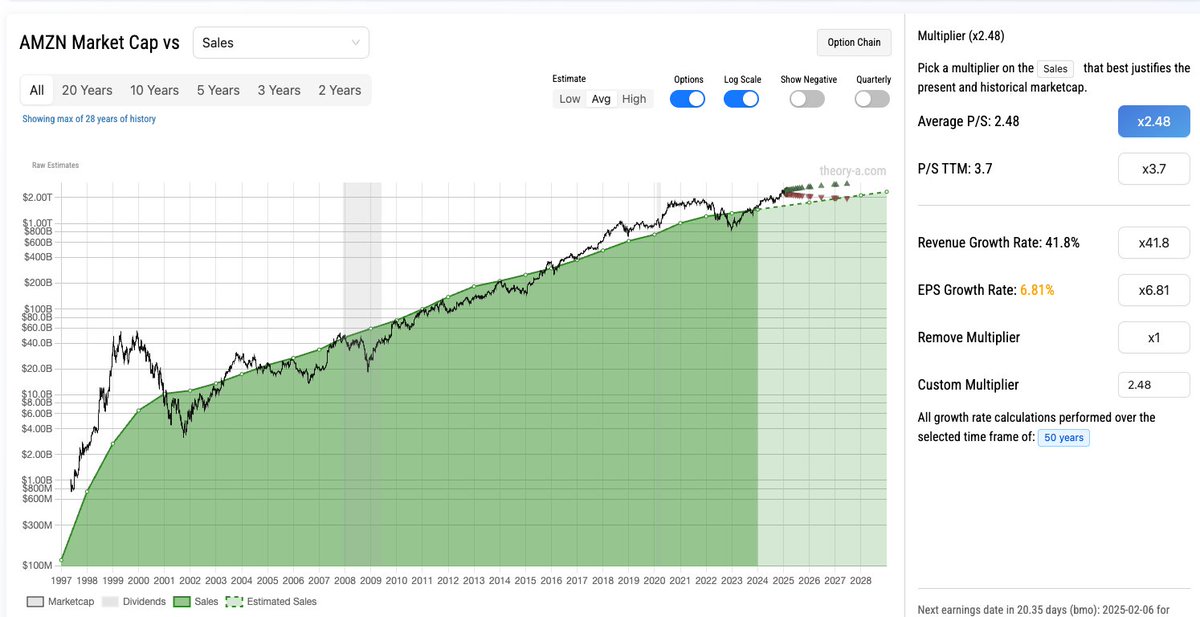Click the x1 Remove Multiplier button
The width and height of the screenshot is (1200, 617).
(1153, 337)
